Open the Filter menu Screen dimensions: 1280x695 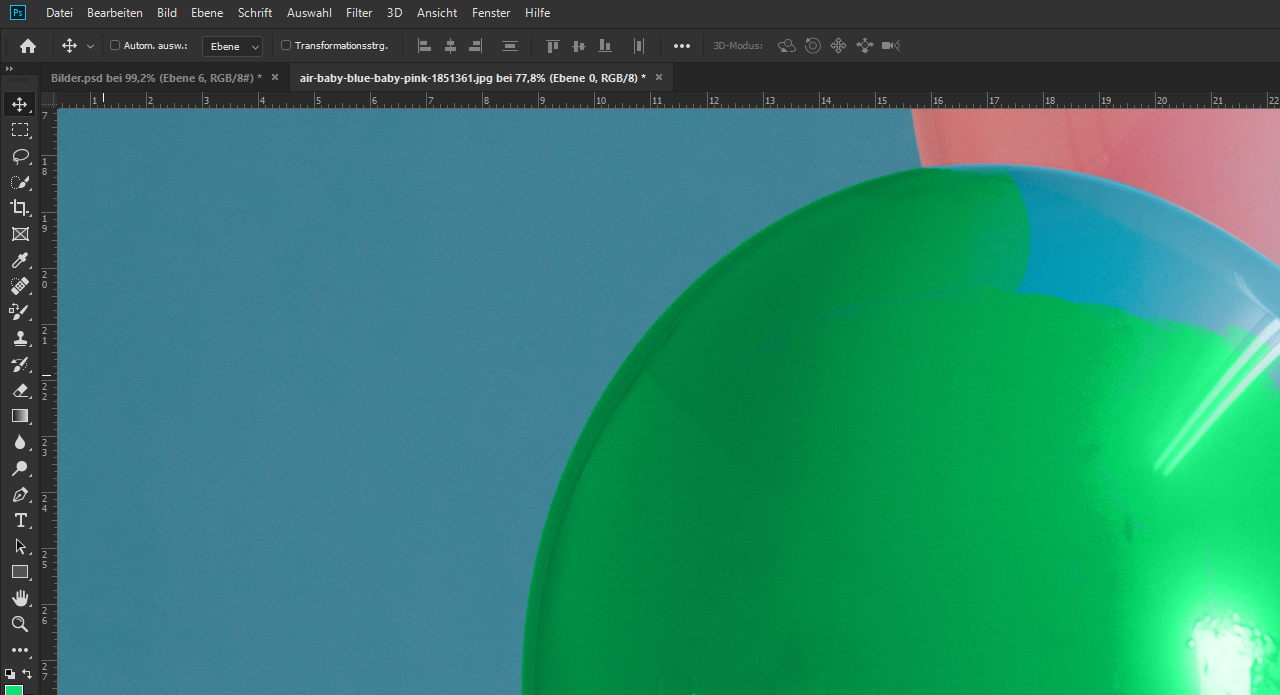tap(359, 13)
